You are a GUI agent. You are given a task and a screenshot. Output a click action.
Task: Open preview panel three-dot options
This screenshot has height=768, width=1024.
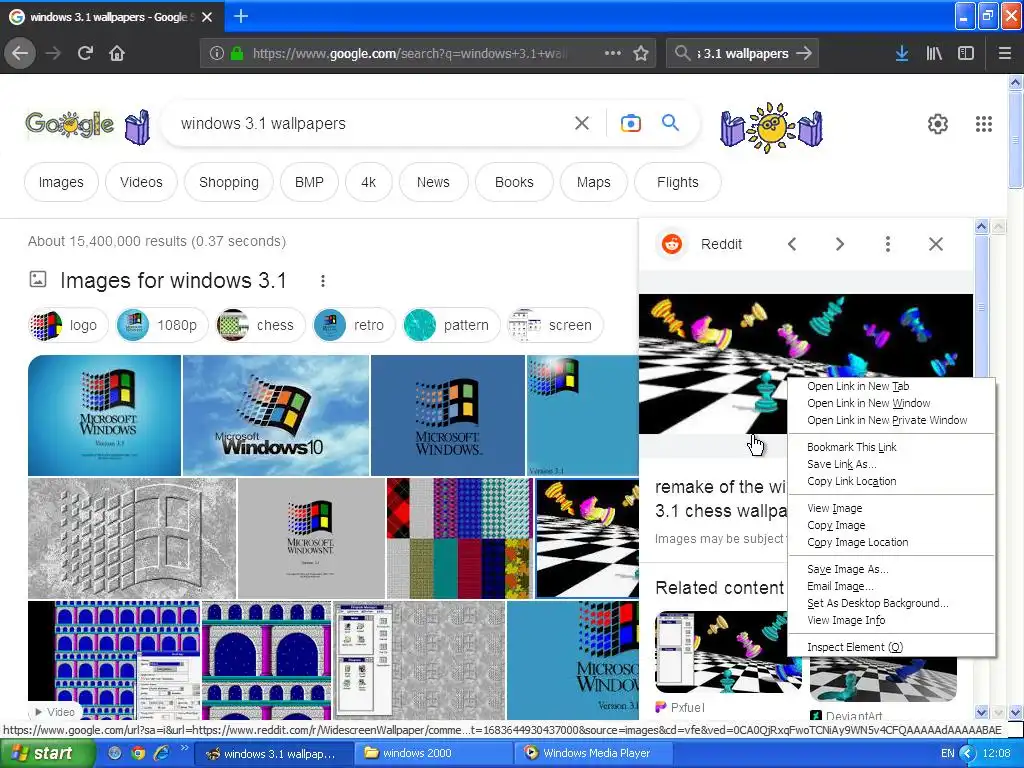(888, 244)
